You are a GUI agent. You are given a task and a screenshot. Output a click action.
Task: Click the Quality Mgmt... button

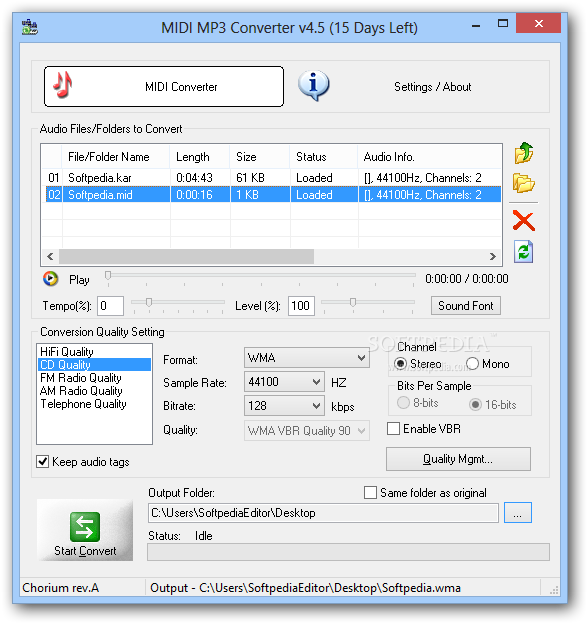(458, 459)
